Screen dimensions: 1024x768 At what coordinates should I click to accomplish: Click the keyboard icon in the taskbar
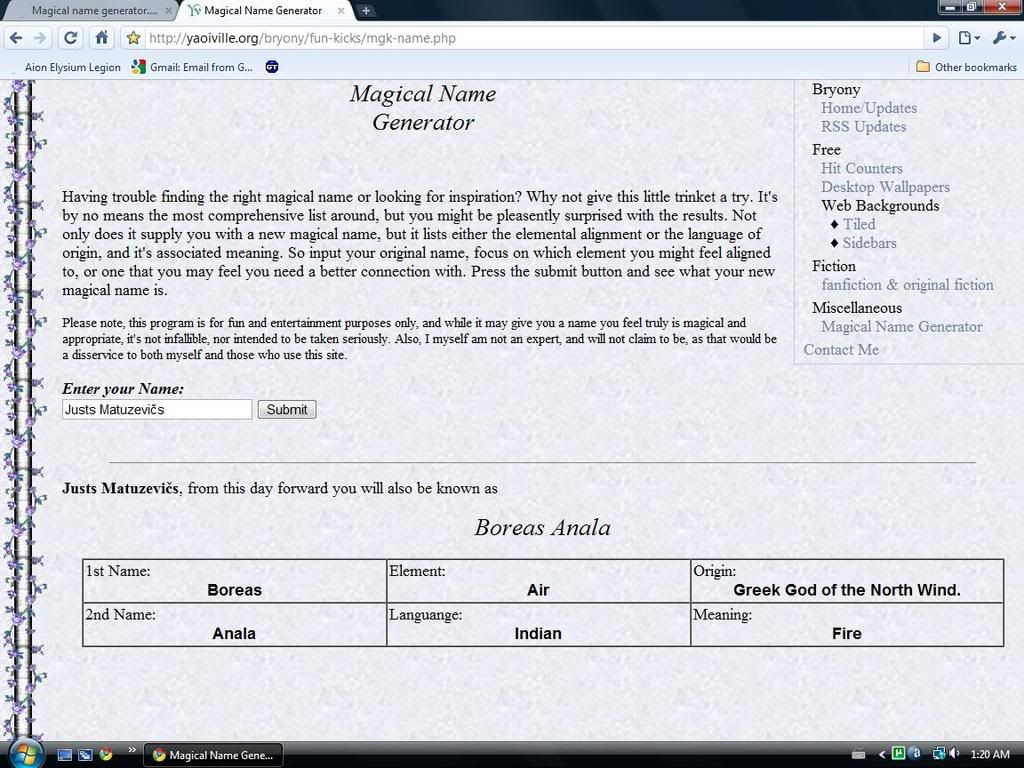pos(858,754)
